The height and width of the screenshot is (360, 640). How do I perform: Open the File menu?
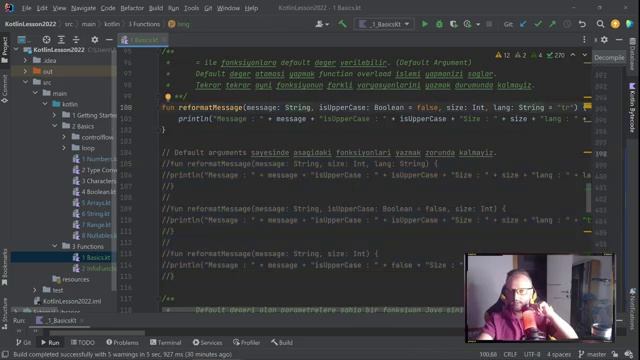coord(26,8)
